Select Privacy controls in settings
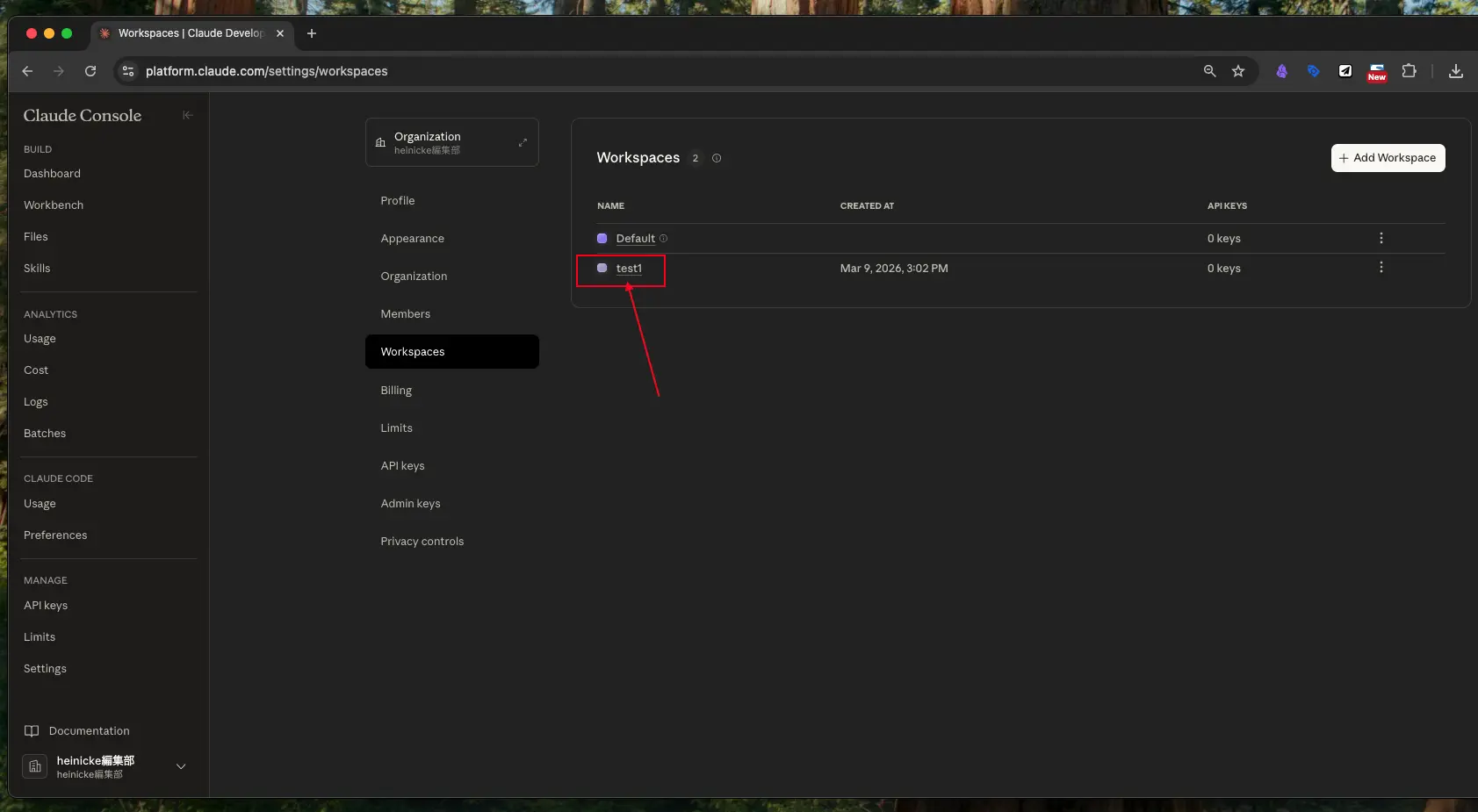Screen dimensions: 1478x812 [422, 542]
